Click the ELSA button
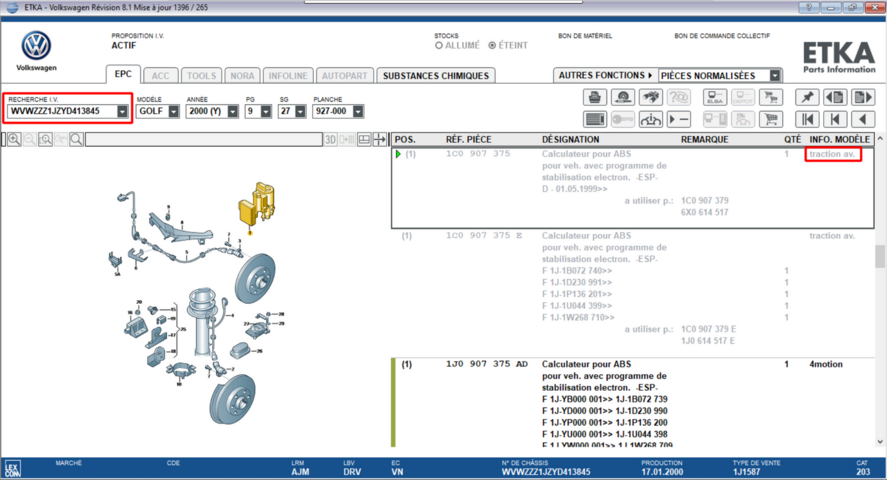The height and width of the screenshot is (480, 887). (715, 97)
